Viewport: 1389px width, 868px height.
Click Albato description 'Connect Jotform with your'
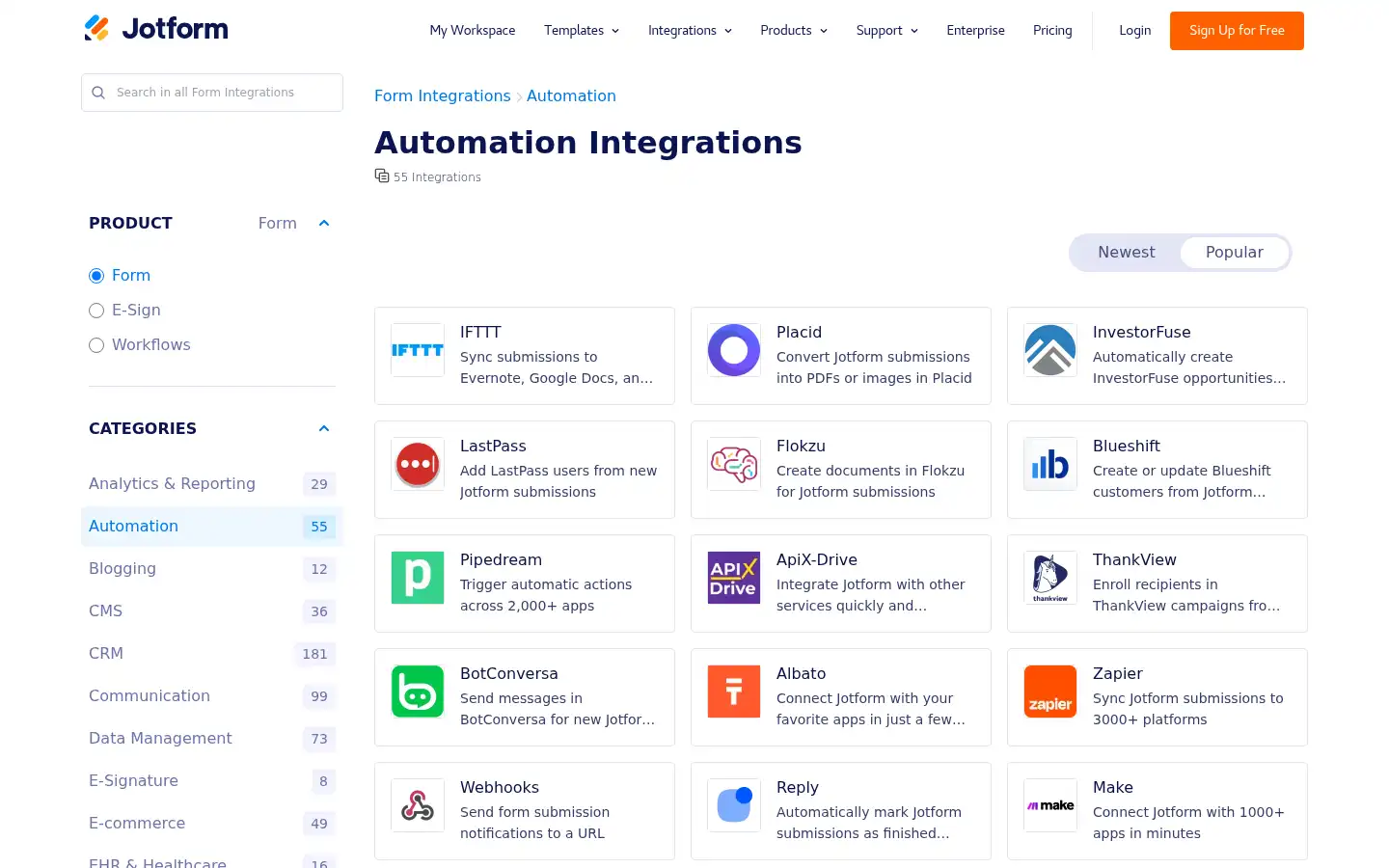864,698
